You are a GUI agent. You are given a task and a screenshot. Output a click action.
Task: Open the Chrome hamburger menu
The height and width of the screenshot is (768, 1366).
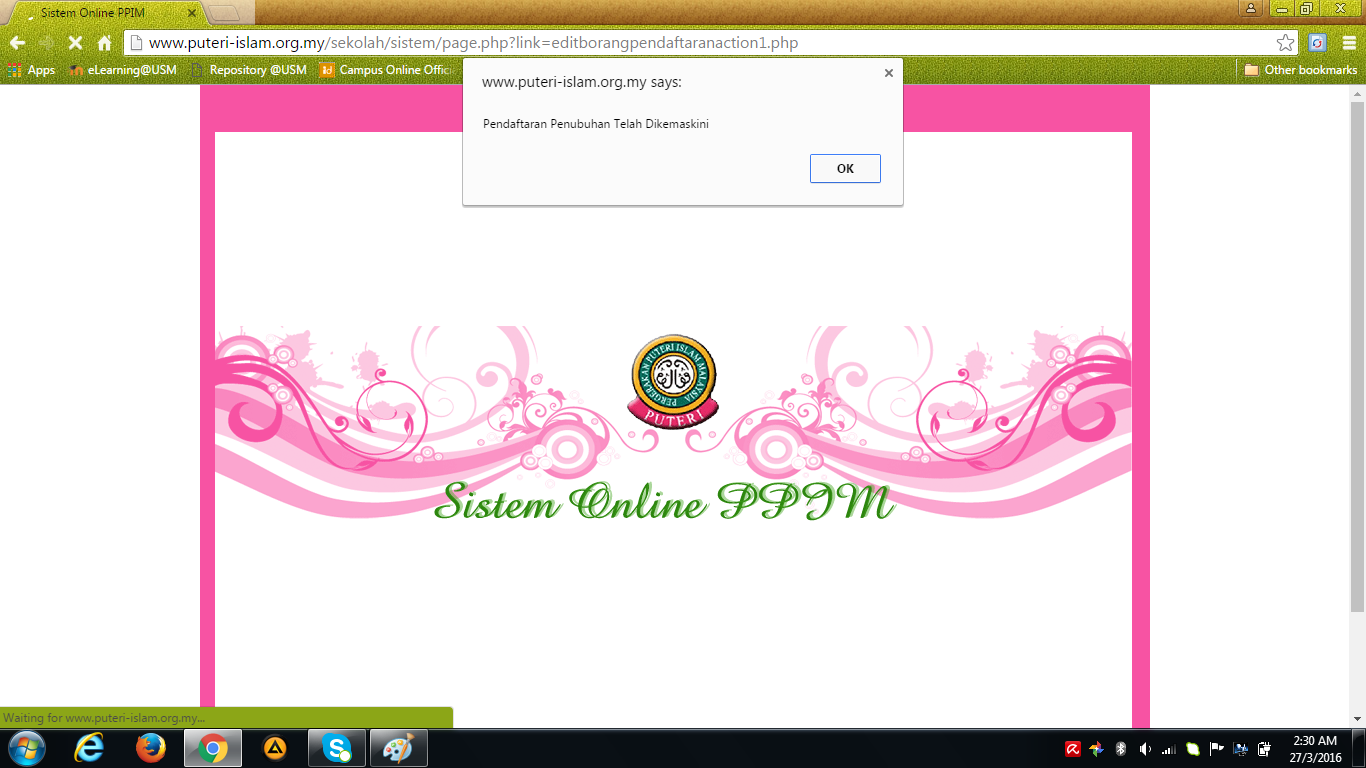click(1349, 43)
